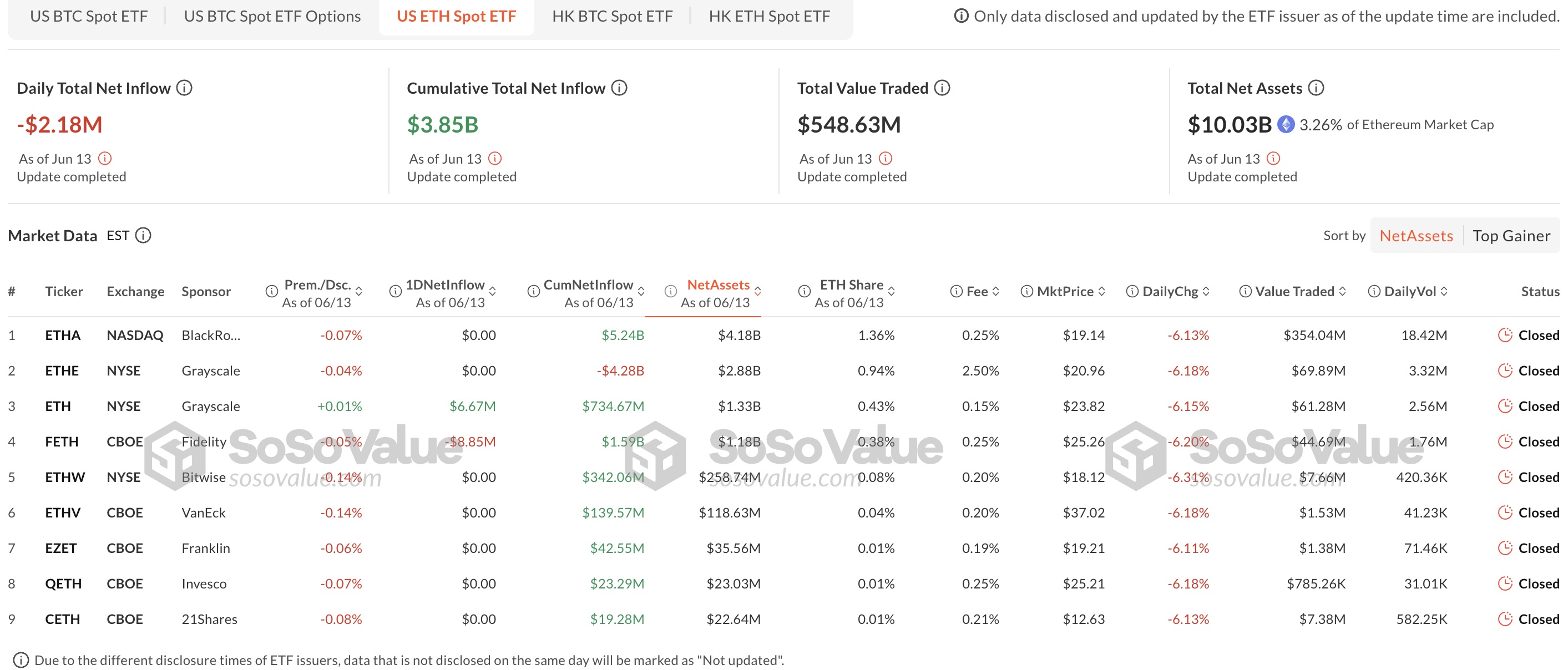Click red info icon under Daily Total Net Inflow date

[105, 159]
